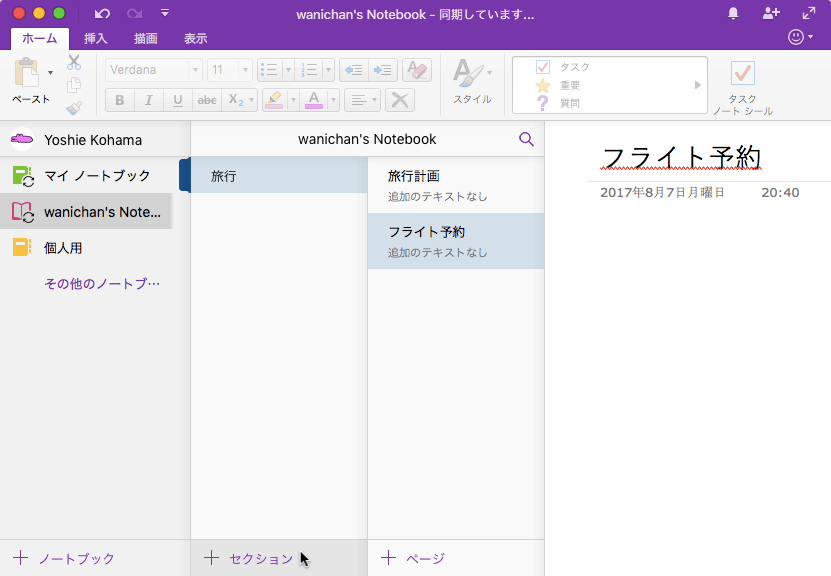Screen dimensions: 831x576
Task: Click the Cut scissors icon
Action: (74, 63)
